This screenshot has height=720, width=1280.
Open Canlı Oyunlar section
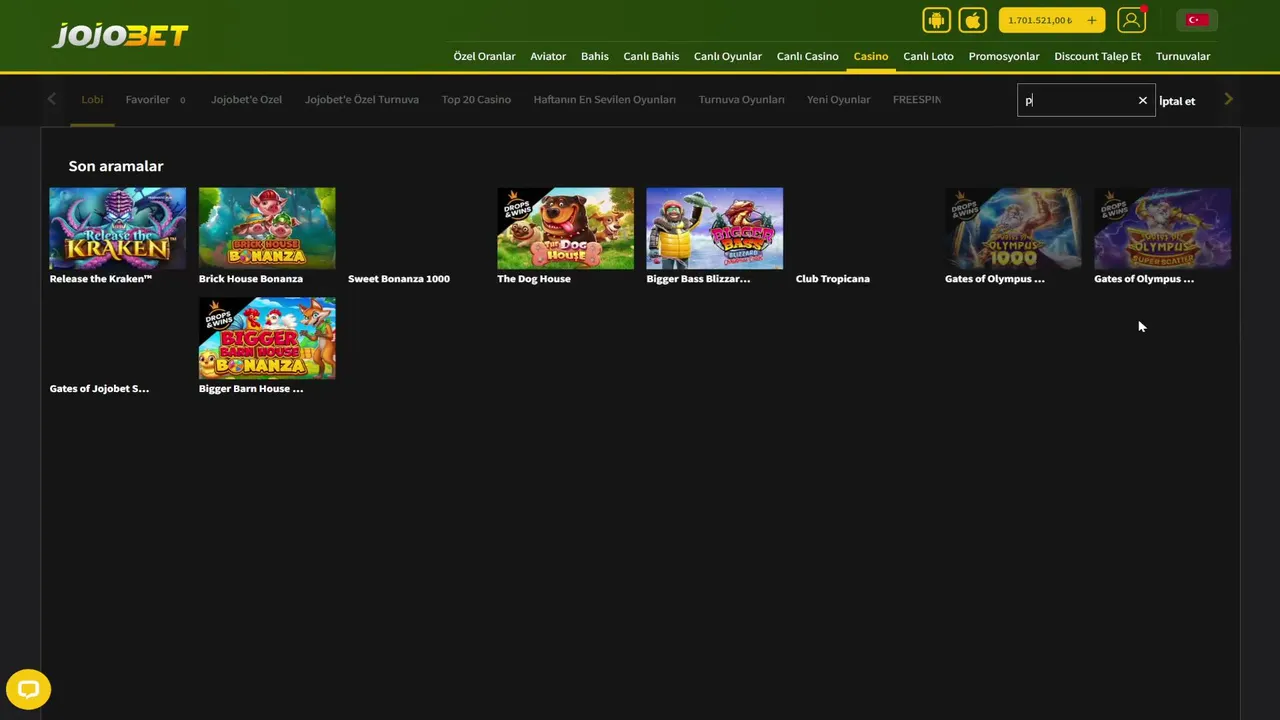pyautogui.click(x=728, y=56)
